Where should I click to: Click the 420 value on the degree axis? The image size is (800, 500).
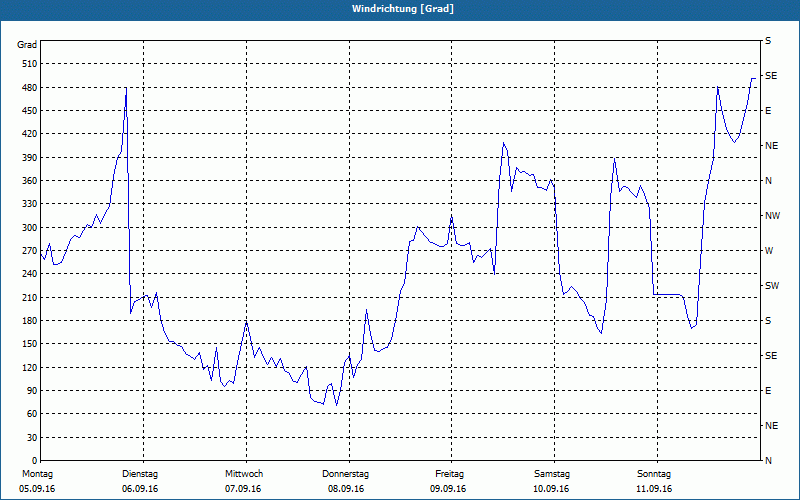point(30,134)
